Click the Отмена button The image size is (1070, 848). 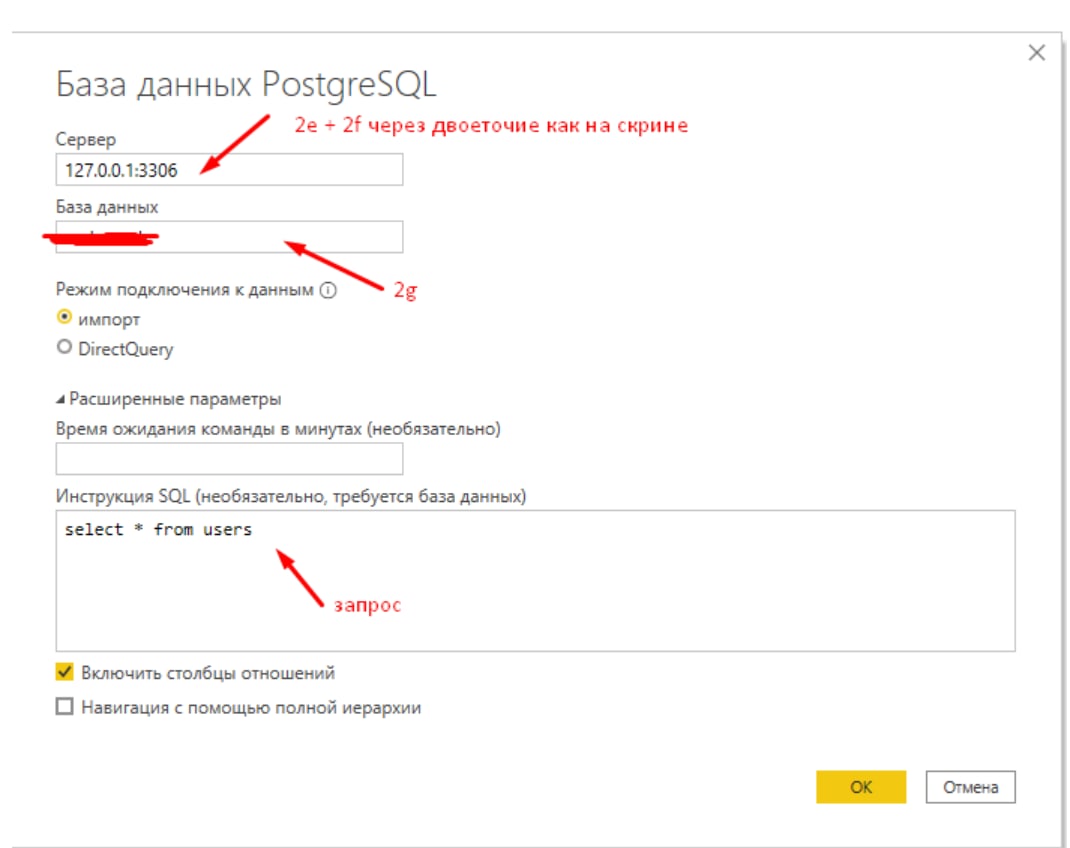click(970, 787)
